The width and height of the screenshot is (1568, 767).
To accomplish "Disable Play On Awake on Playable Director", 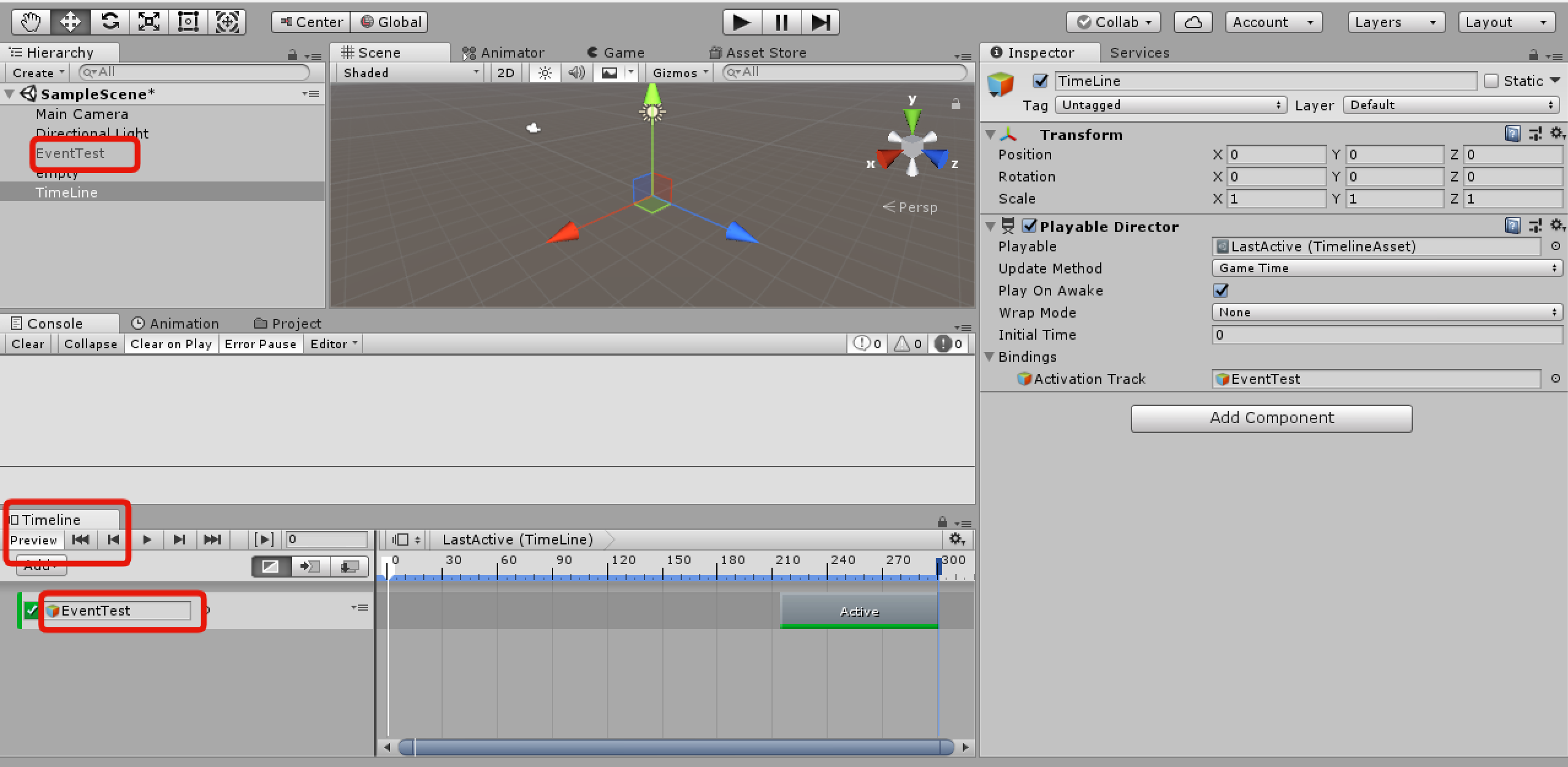I will coord(1221,291).
